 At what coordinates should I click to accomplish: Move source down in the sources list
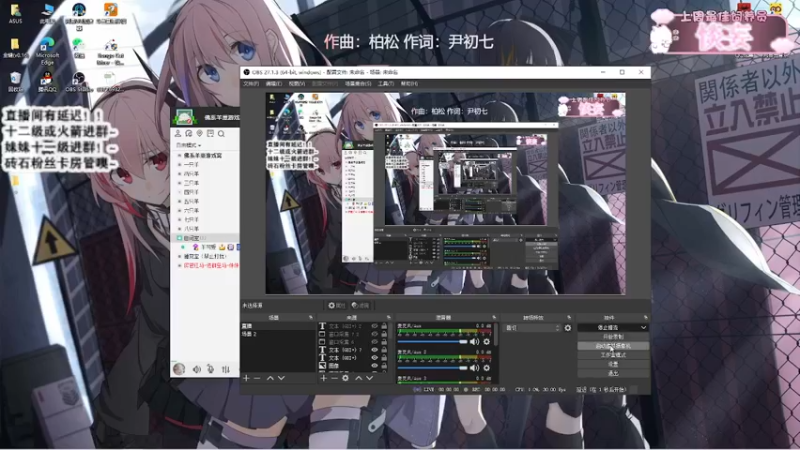[x=369, y=378]
